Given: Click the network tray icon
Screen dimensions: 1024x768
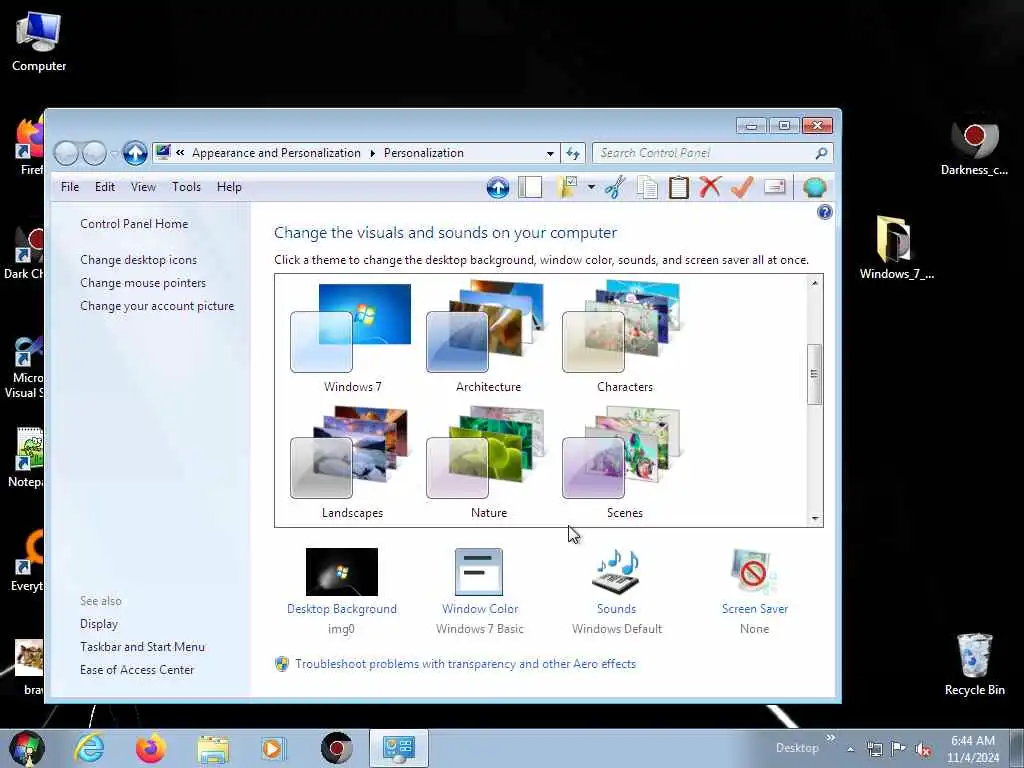Looking at the screenshot, I should click(x=874, y=749).
